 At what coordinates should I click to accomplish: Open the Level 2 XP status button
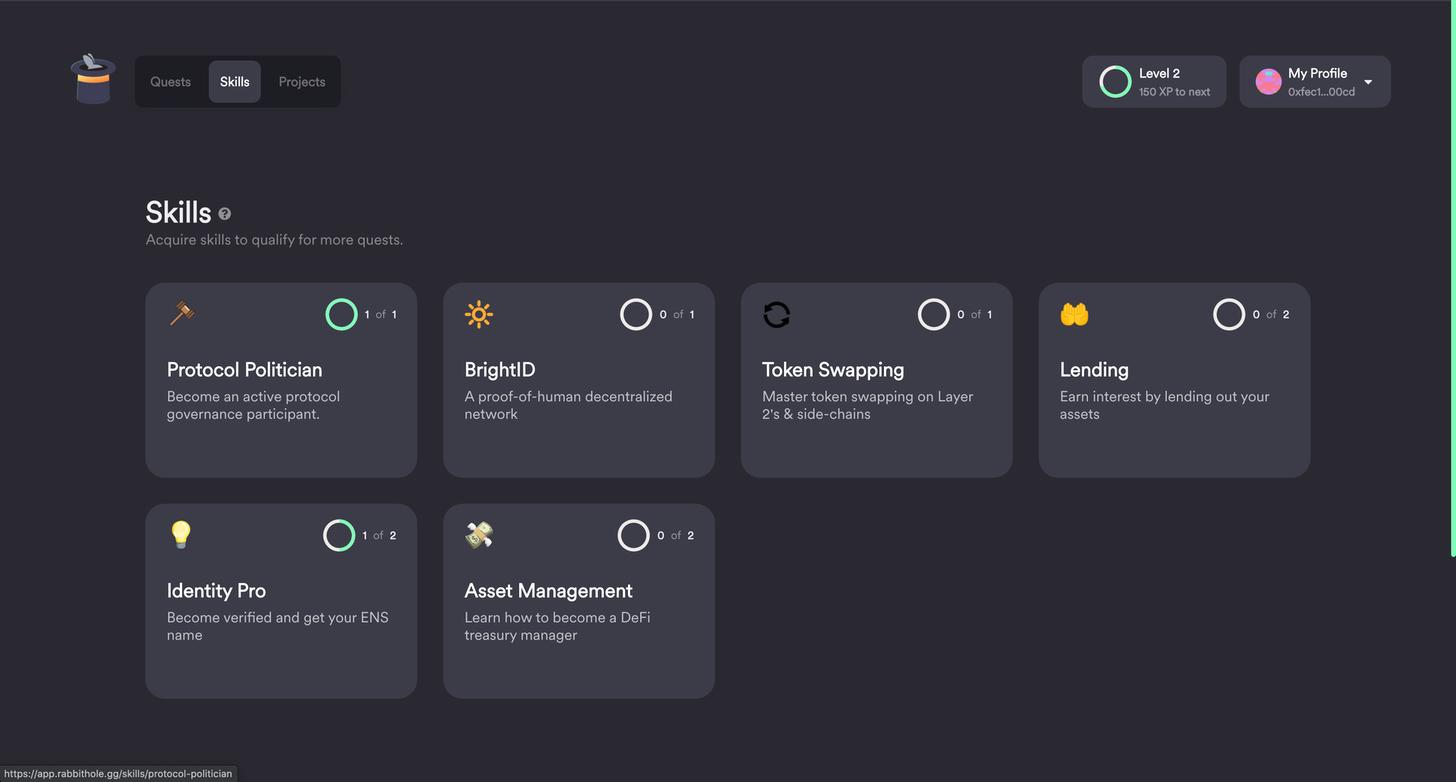[1154, 82]
